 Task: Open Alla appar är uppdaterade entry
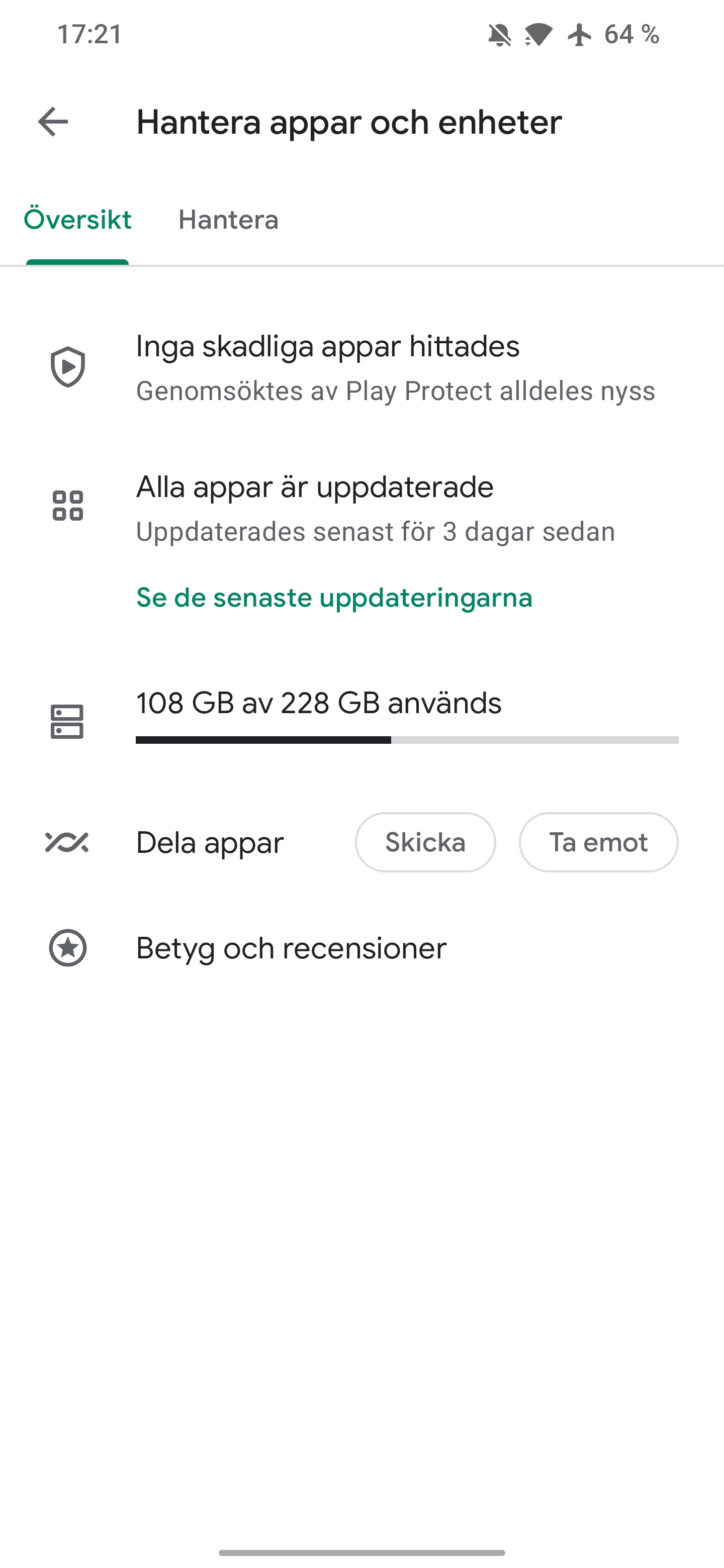click(x=315, y=487)
